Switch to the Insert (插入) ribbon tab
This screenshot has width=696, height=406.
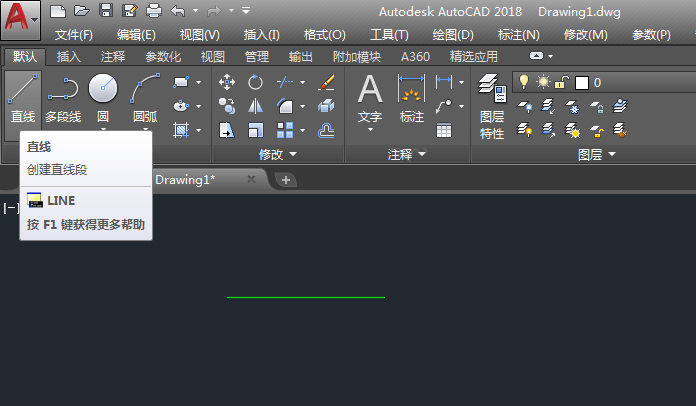(69, 56)
